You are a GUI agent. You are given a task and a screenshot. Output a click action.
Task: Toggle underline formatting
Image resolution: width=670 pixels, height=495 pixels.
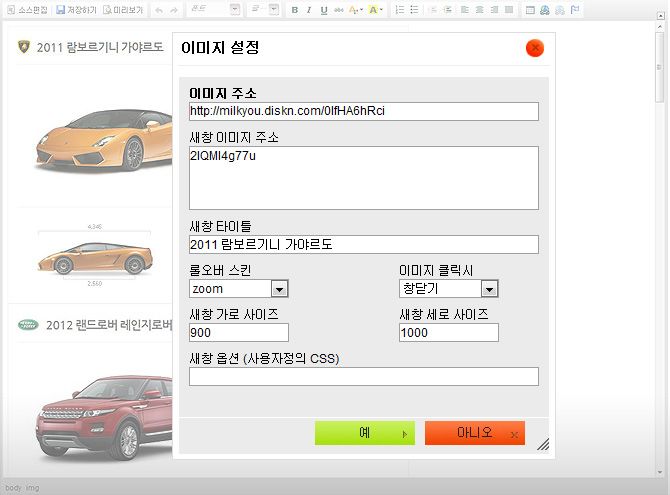point(324,10)
